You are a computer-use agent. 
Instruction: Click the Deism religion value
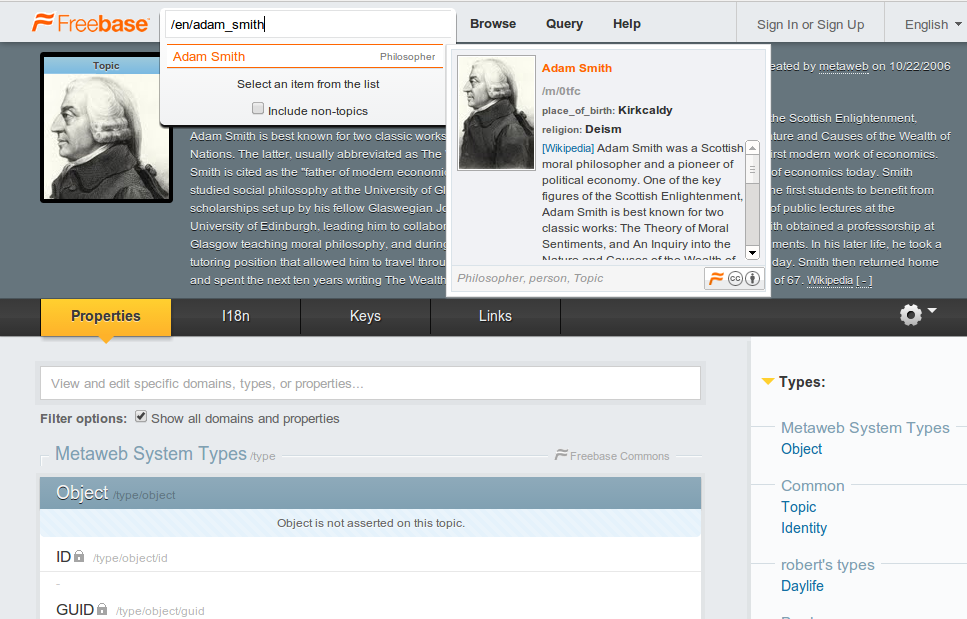[x=603, y=129]
